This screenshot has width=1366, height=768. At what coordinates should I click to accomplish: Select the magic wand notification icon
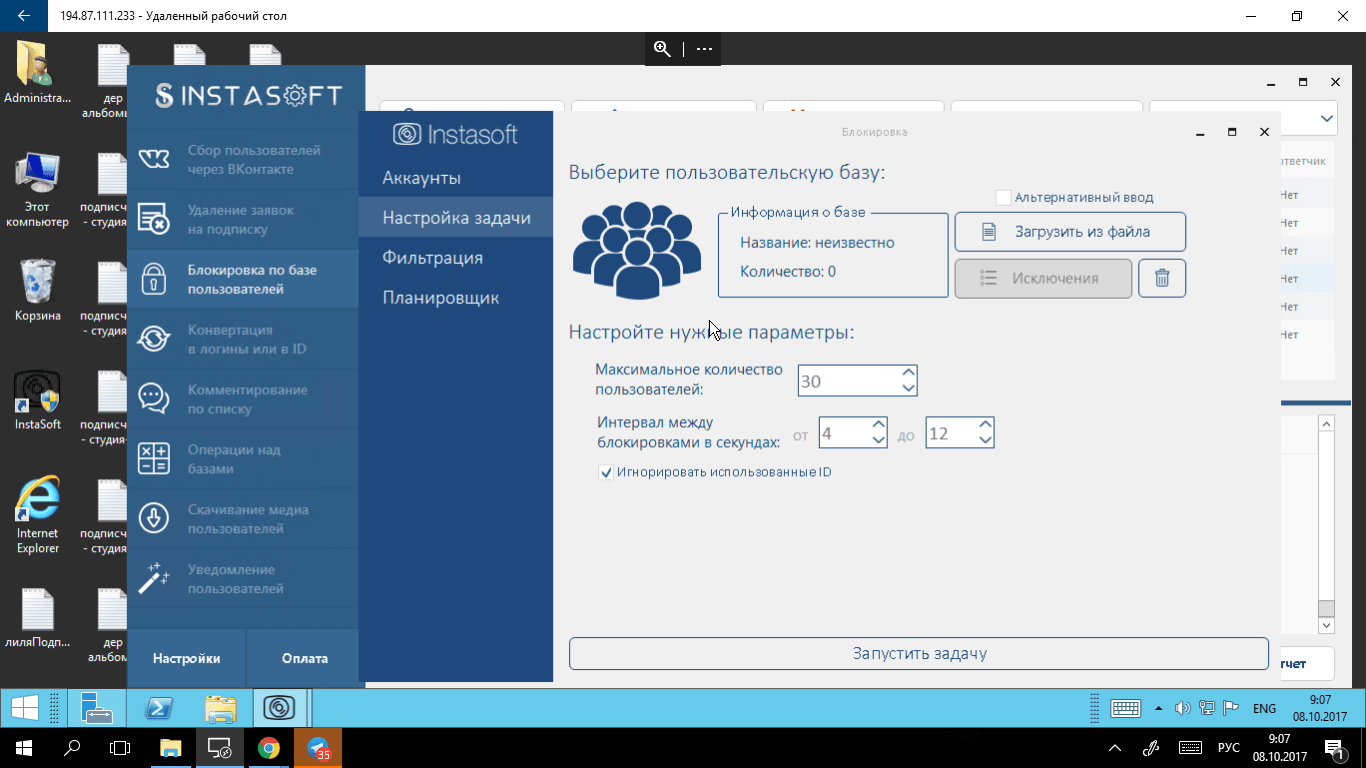pos(153,578)
